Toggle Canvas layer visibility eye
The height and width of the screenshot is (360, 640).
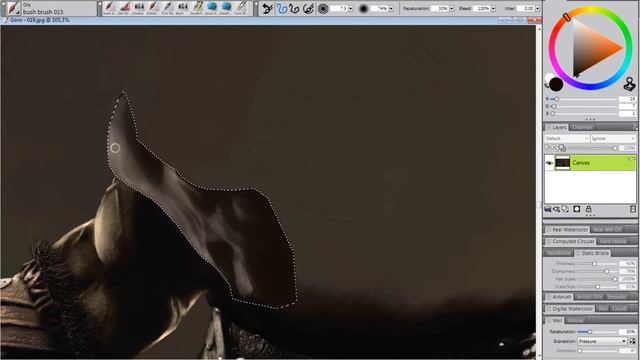pos(549,163)
